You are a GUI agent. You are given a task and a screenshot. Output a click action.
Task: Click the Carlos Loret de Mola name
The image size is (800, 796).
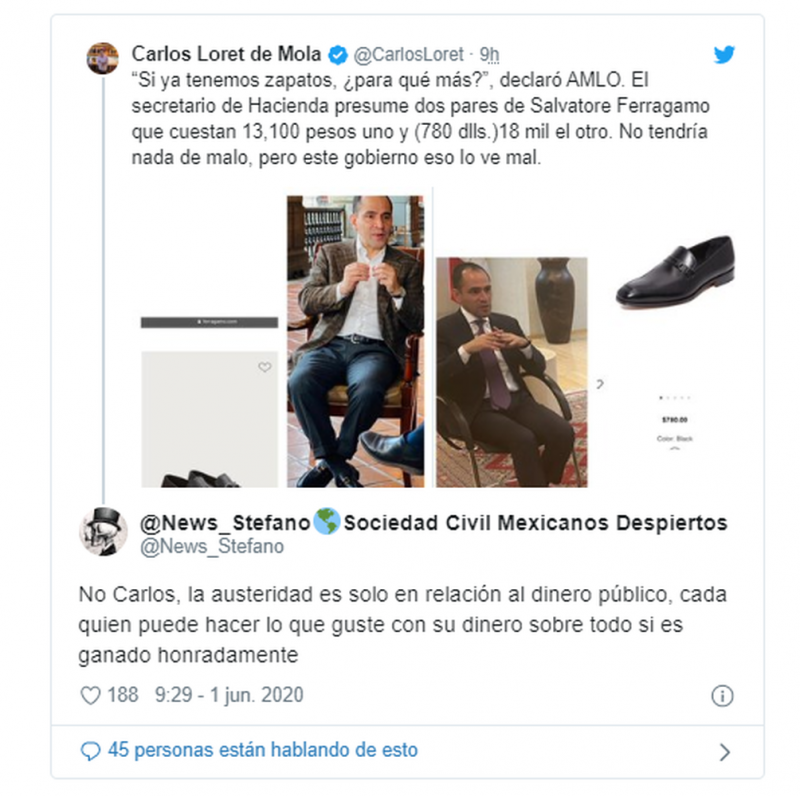point(226,54)
